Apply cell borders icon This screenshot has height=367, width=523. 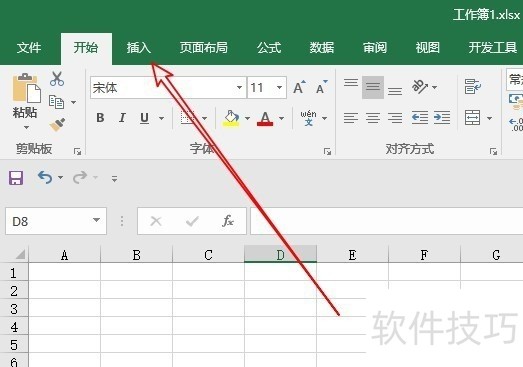pos(187,118)
